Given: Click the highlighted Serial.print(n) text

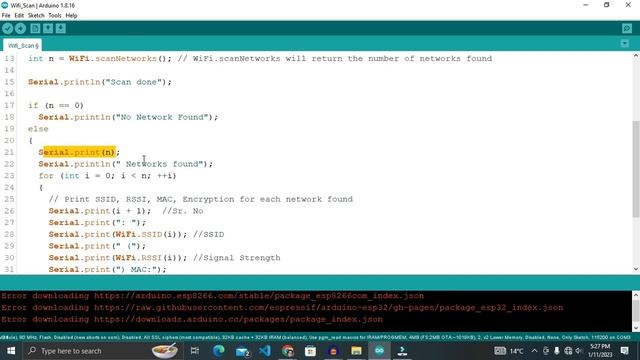Looking at the screenshot, I should [x=80, y=152].
